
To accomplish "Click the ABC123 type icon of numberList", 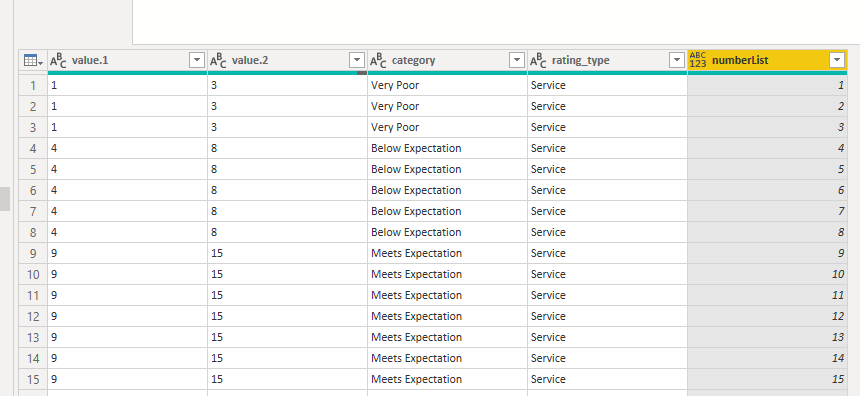I will pyautogui.click(x=698, y=60).
